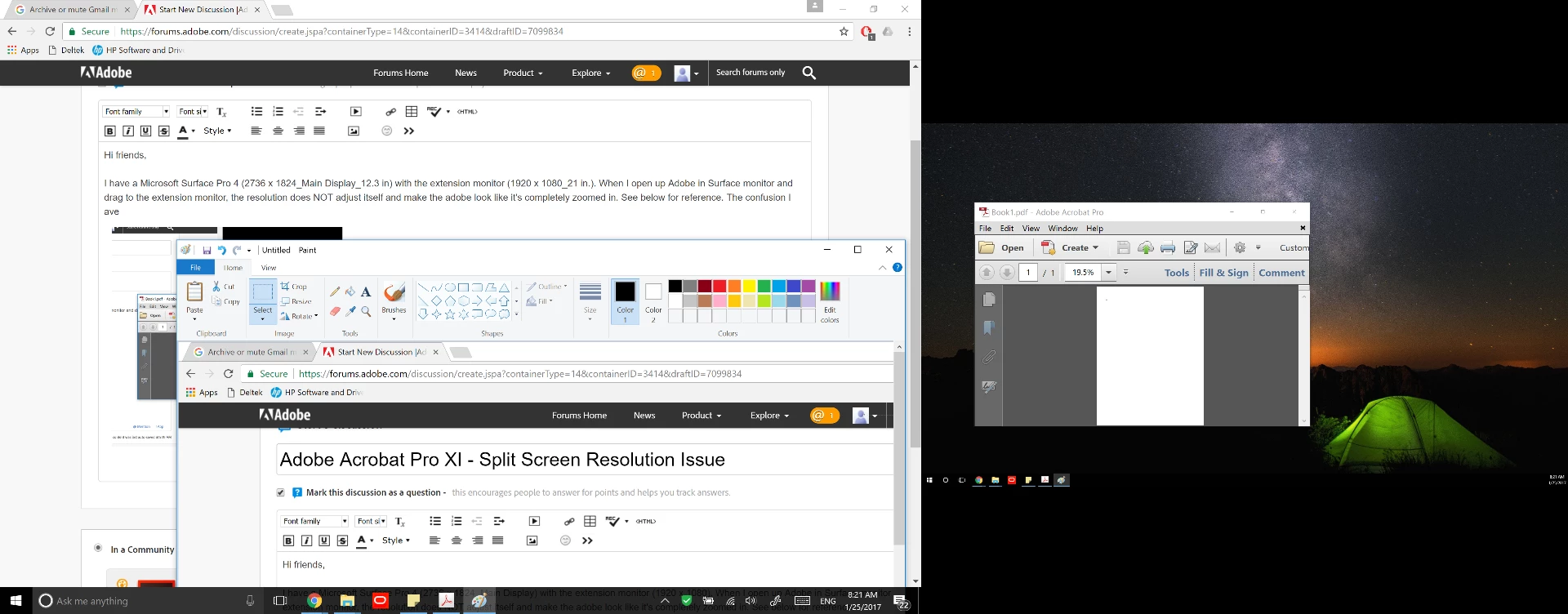Open Style dropdown in upper forum editor
1568x614 pixels.
[217, 131]
